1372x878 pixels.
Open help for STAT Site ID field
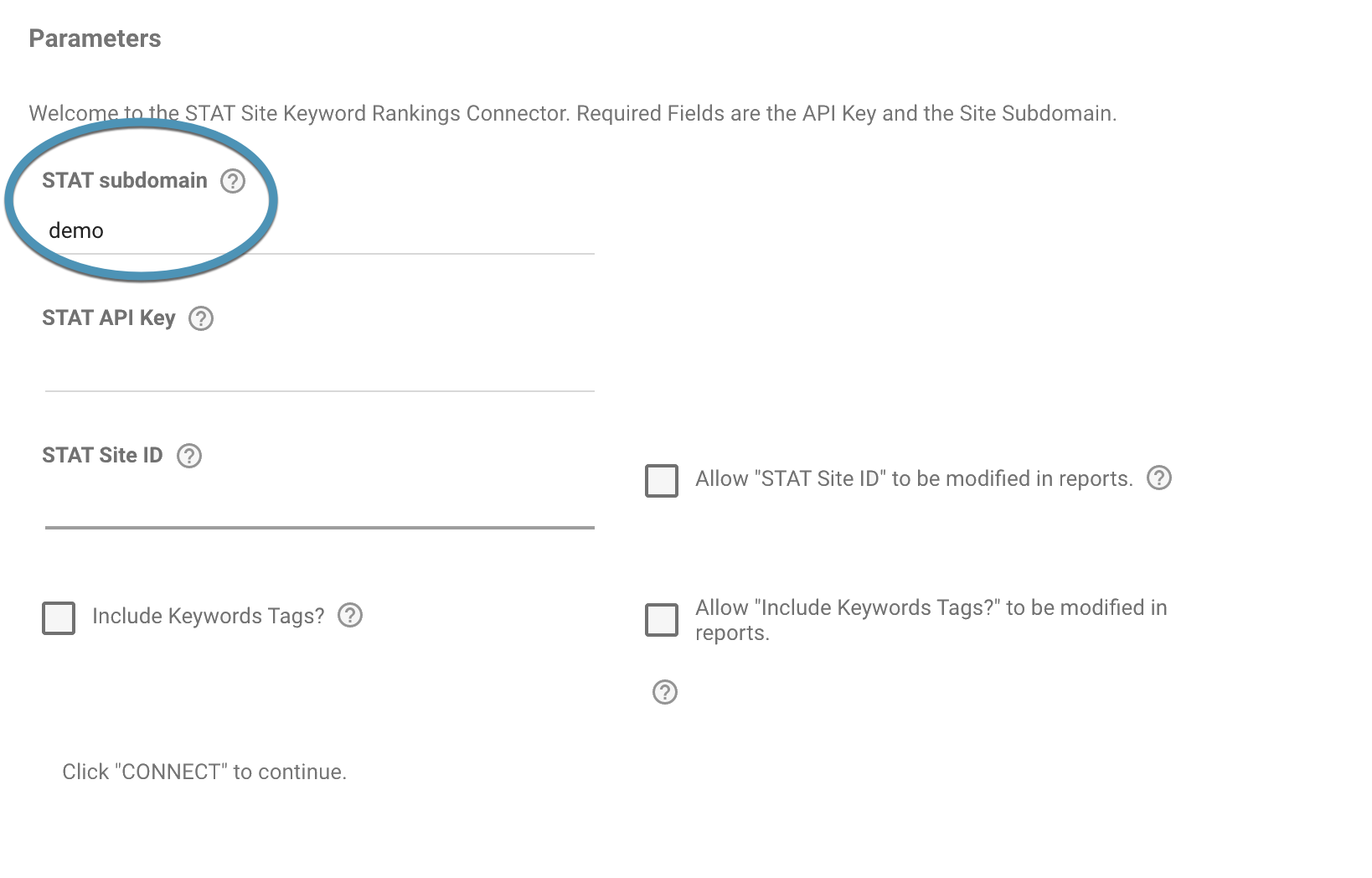191,456
